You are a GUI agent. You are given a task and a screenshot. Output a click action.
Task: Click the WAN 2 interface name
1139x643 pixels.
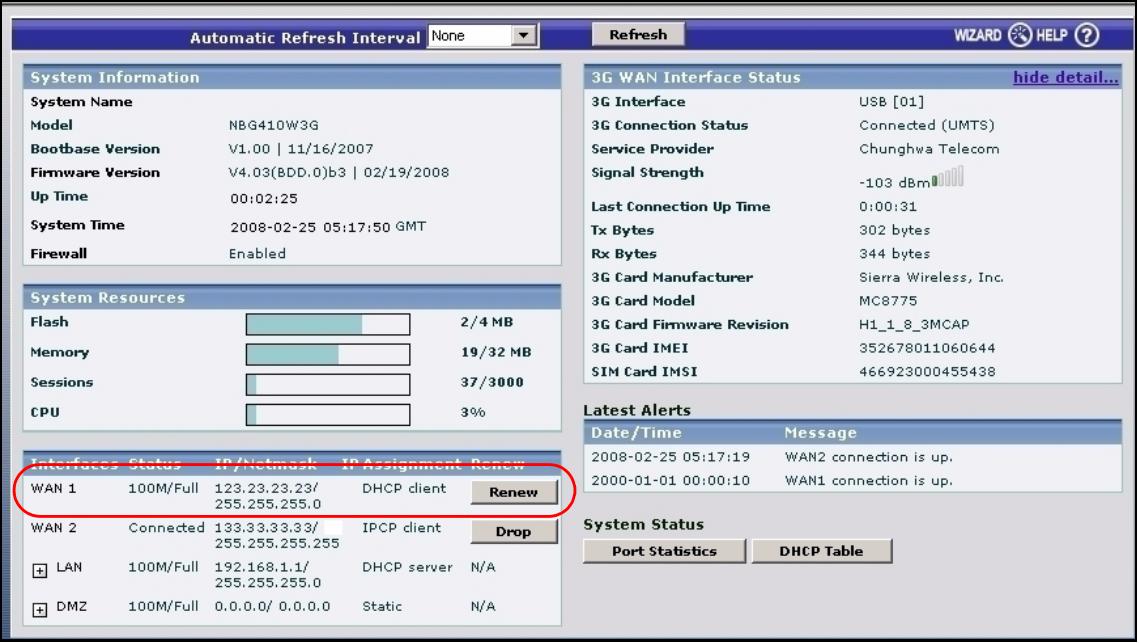pos(54,527)
